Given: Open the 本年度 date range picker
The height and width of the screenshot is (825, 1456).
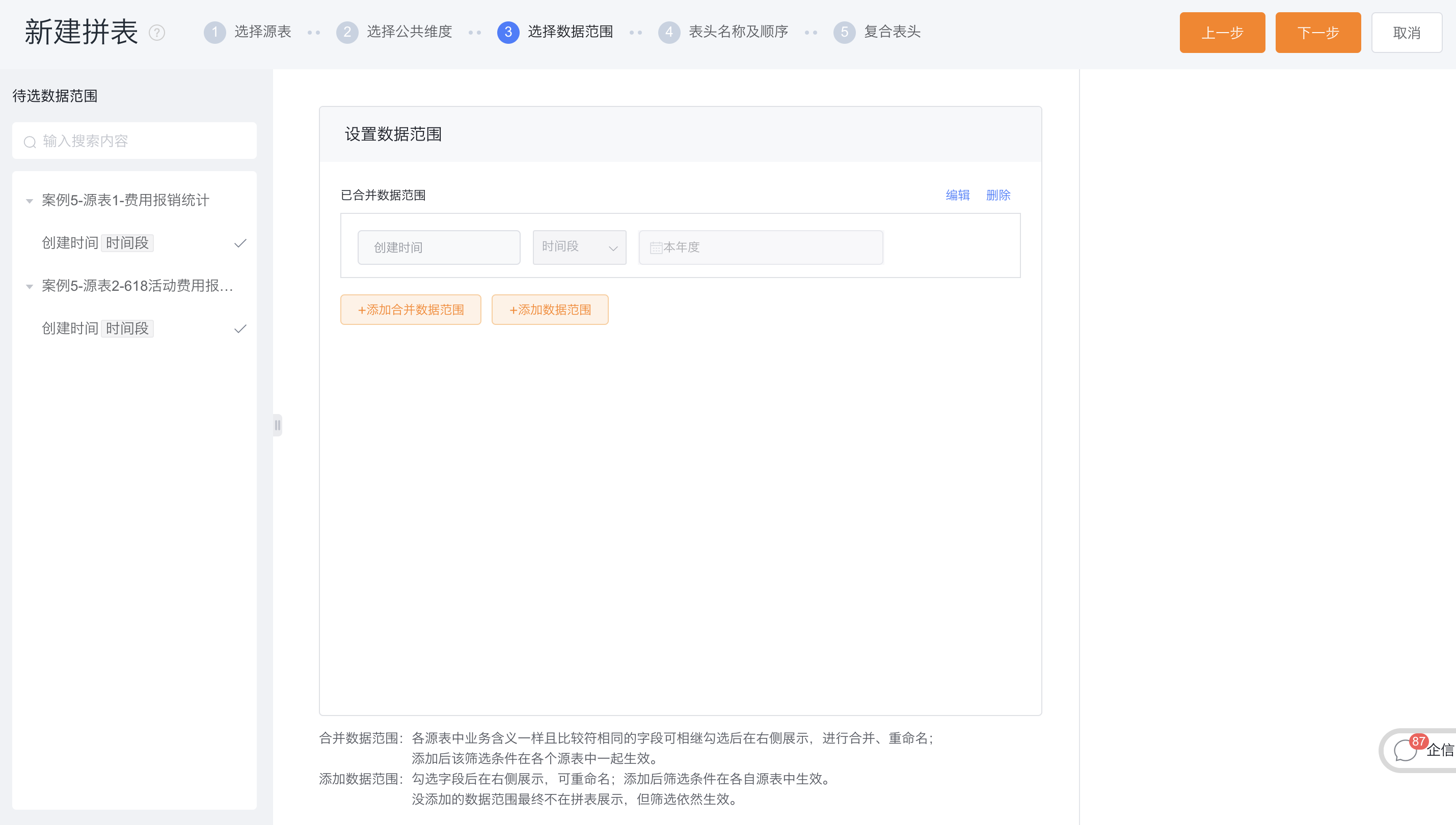Looking at the screenshot, I should tap(761, 247).
